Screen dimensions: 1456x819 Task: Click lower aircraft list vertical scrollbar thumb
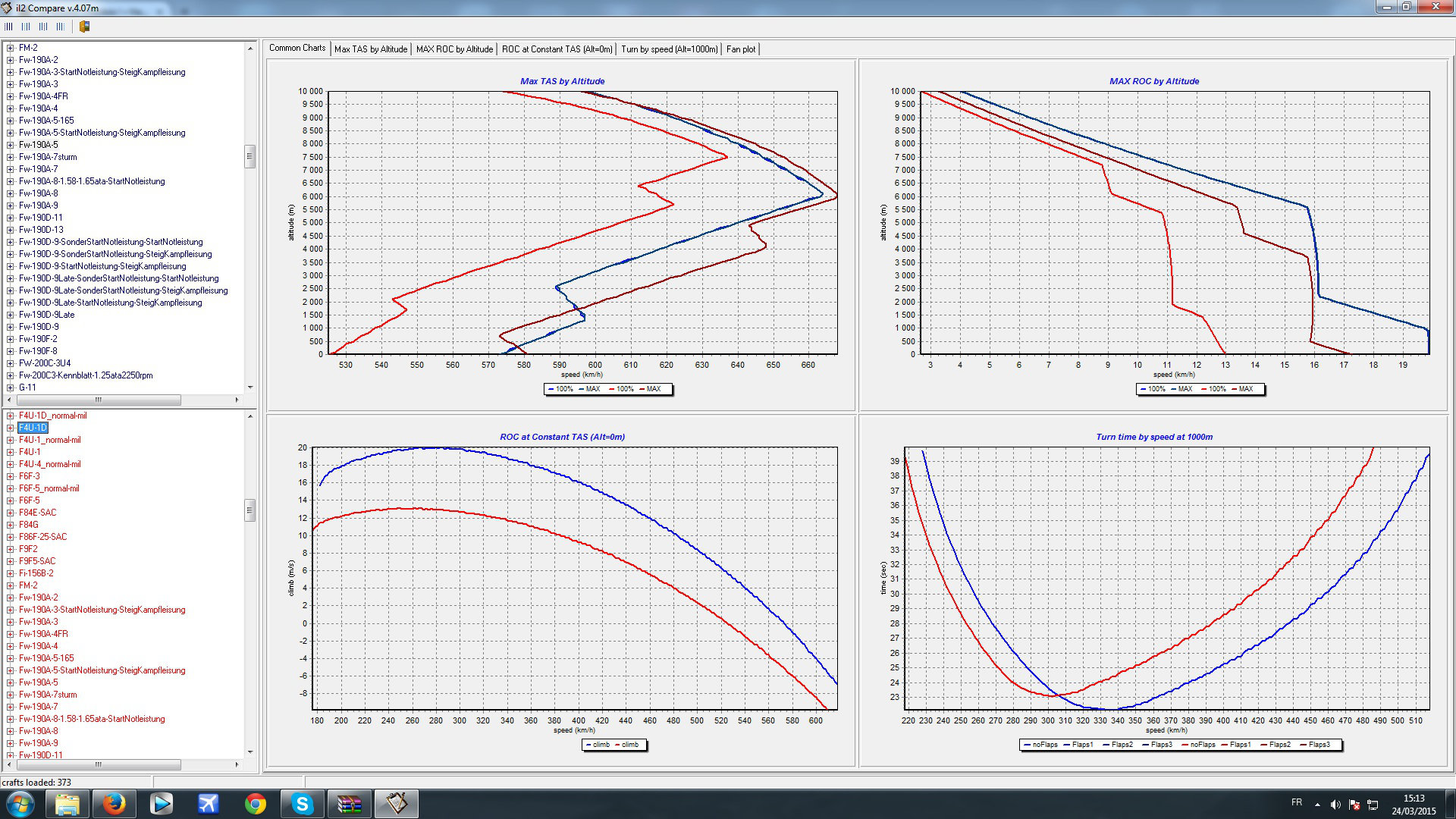pos(250,510)
